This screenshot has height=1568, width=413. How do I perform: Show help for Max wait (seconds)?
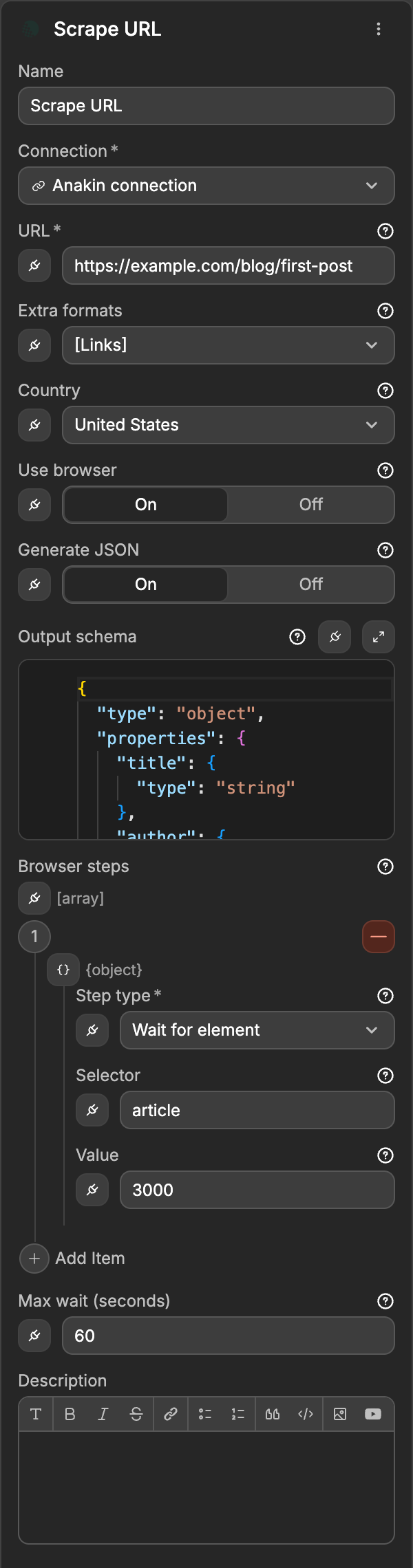385,1301
